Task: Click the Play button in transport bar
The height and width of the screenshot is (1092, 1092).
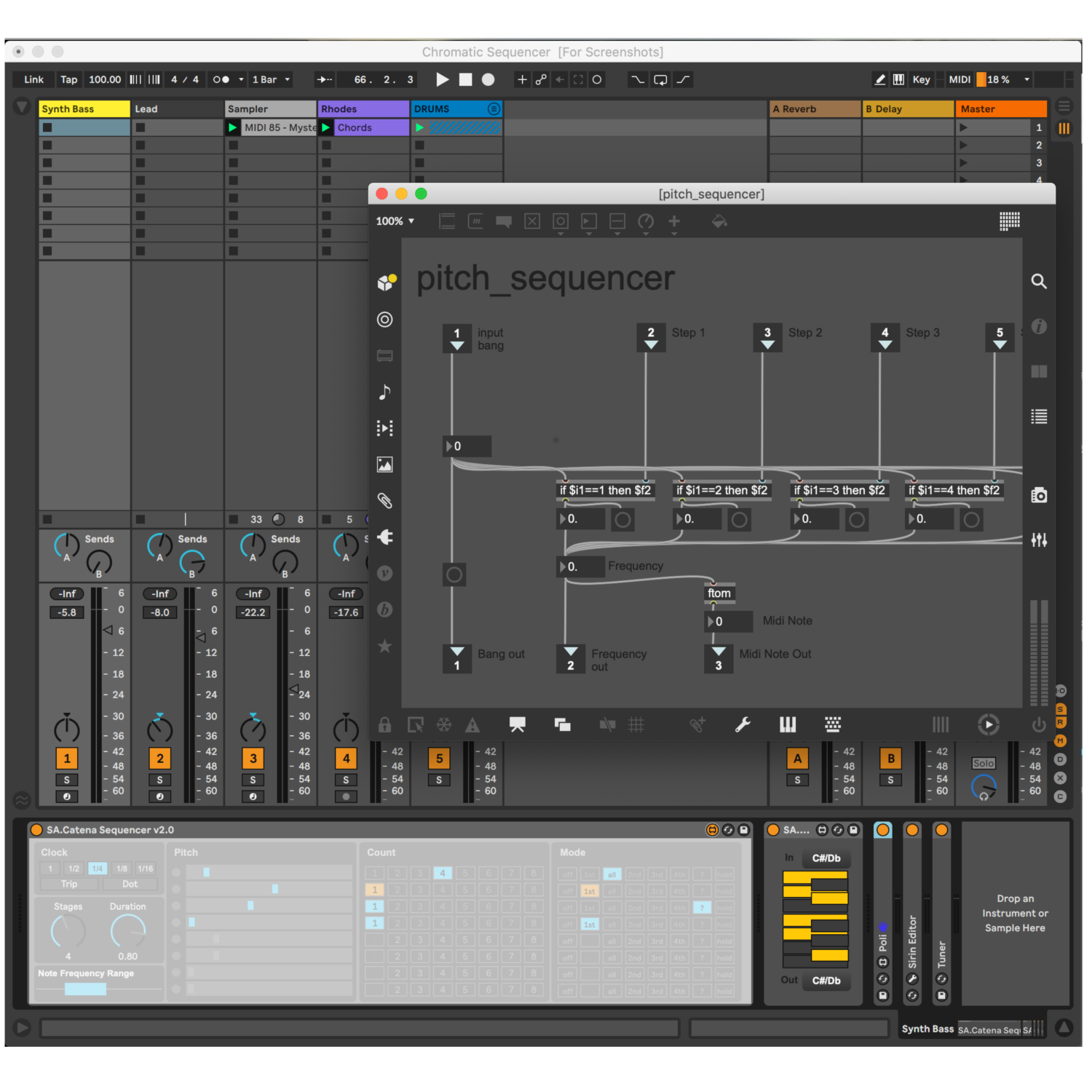Action: point(442,79)
